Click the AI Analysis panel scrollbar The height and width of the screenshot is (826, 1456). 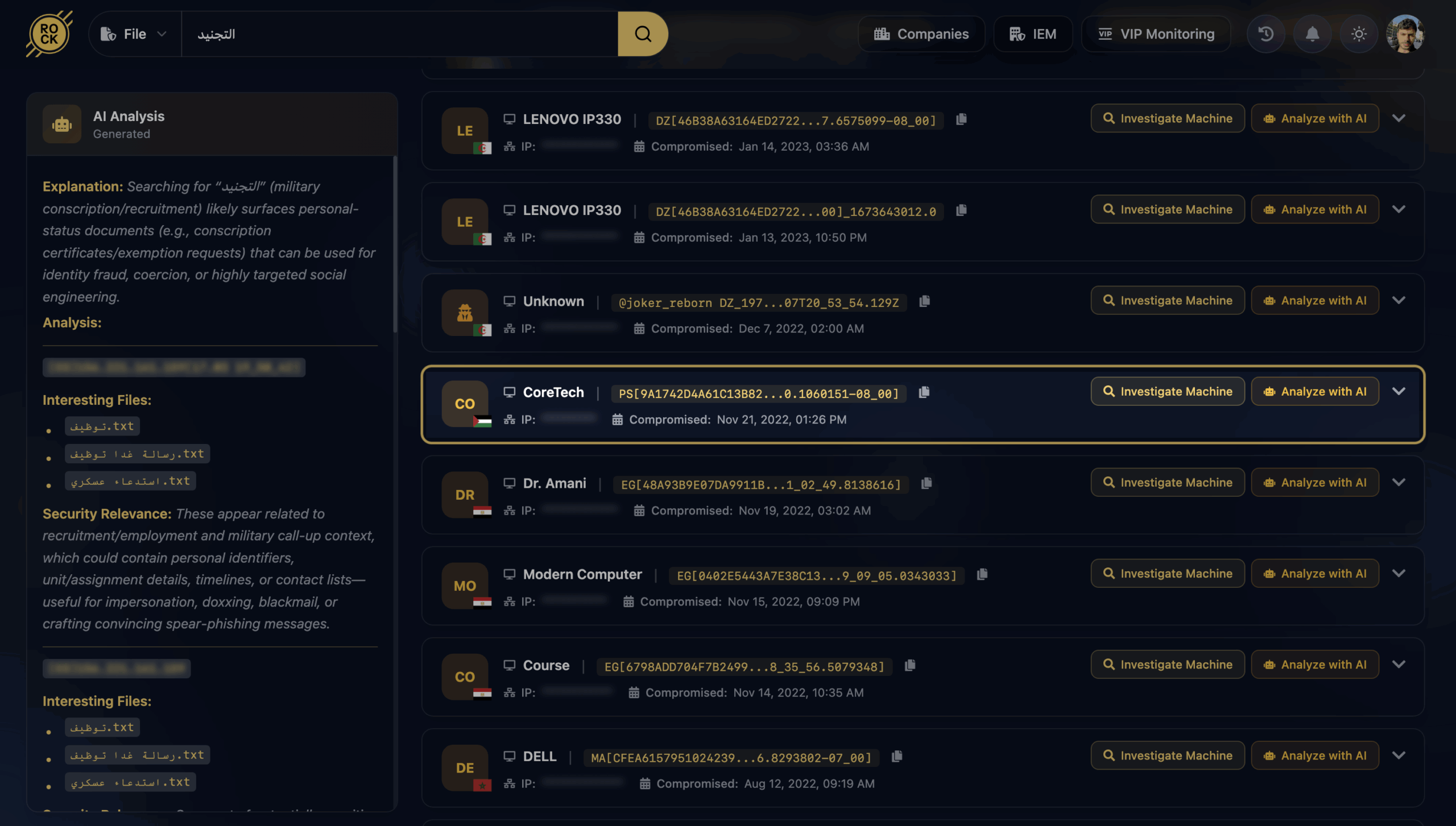(x=395, y=244)
